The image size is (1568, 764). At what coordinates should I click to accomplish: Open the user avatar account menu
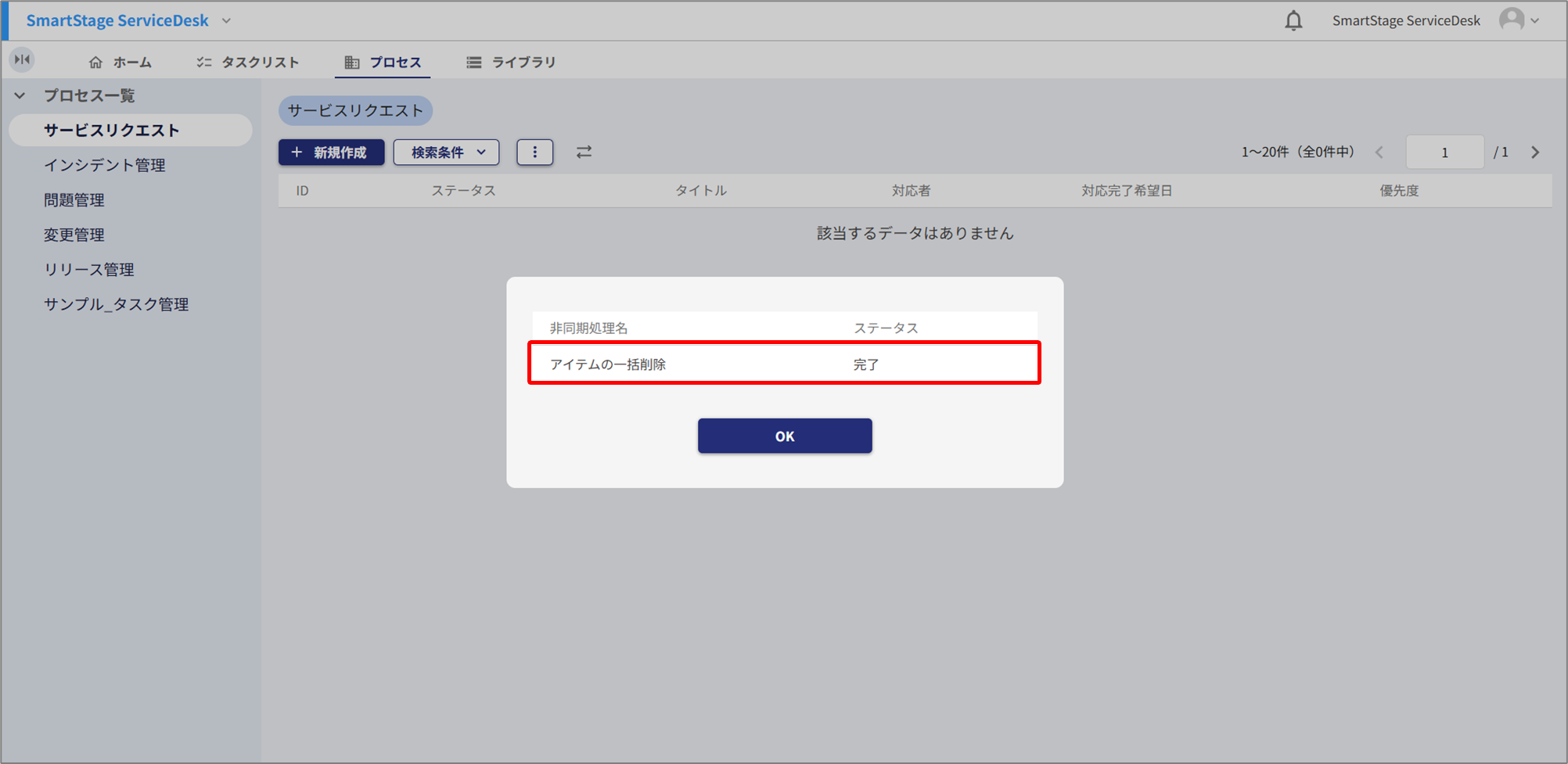1518,20
